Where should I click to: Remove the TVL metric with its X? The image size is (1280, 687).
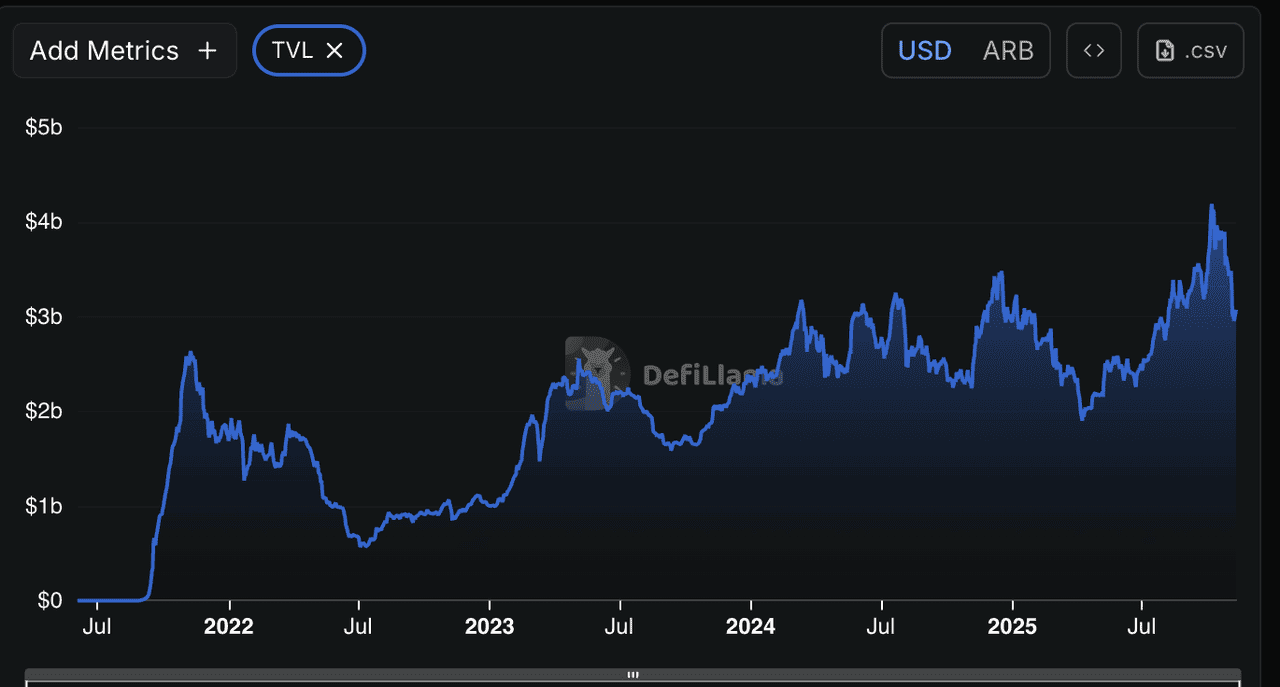[335, 51]
